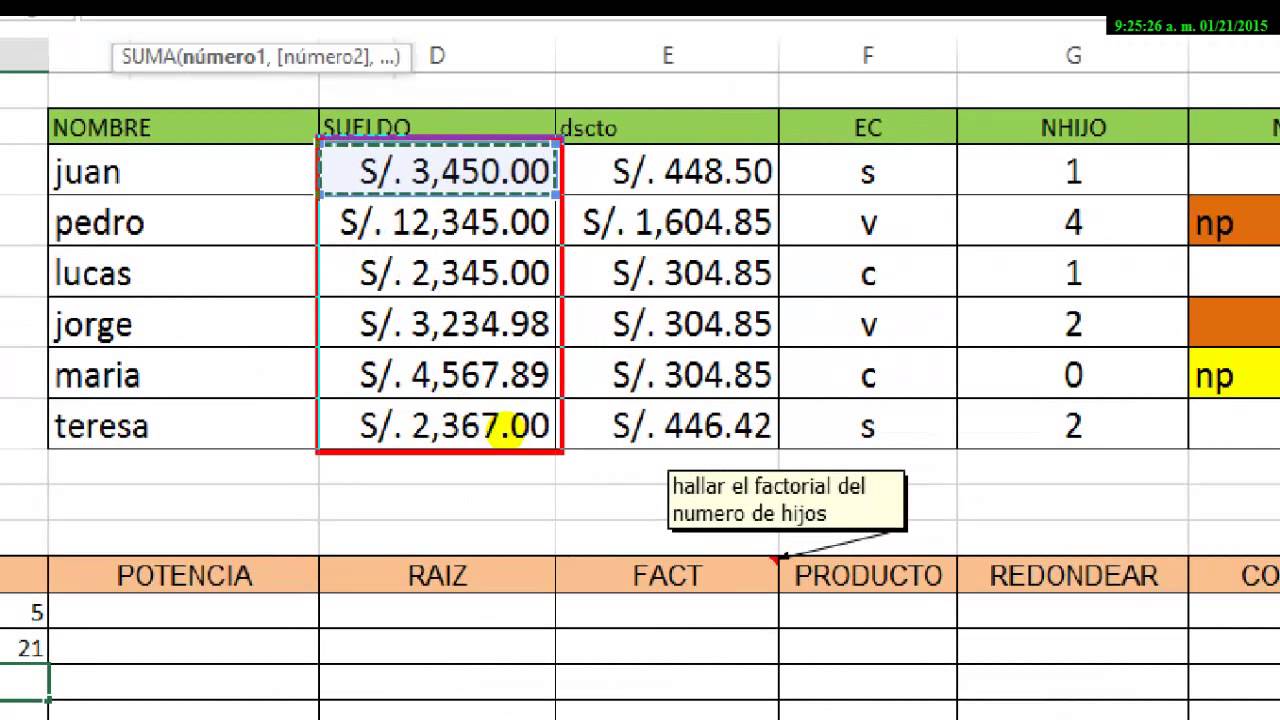Select column E header
1280x720 pixels.
coord(667,56)
